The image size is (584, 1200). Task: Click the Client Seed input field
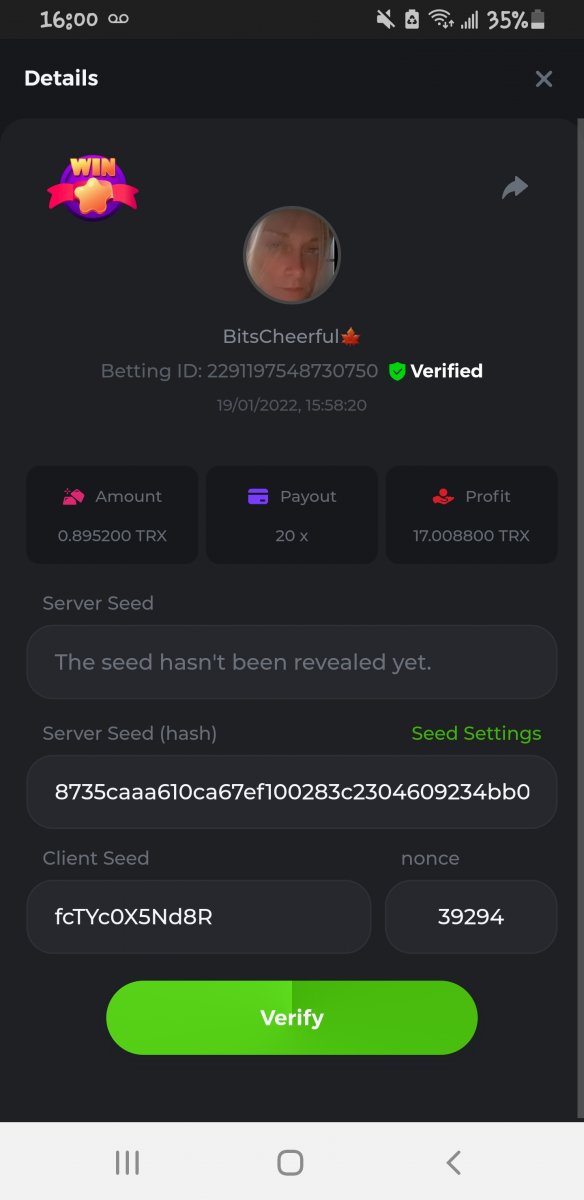pyautogui.click(x=199, y=917)
